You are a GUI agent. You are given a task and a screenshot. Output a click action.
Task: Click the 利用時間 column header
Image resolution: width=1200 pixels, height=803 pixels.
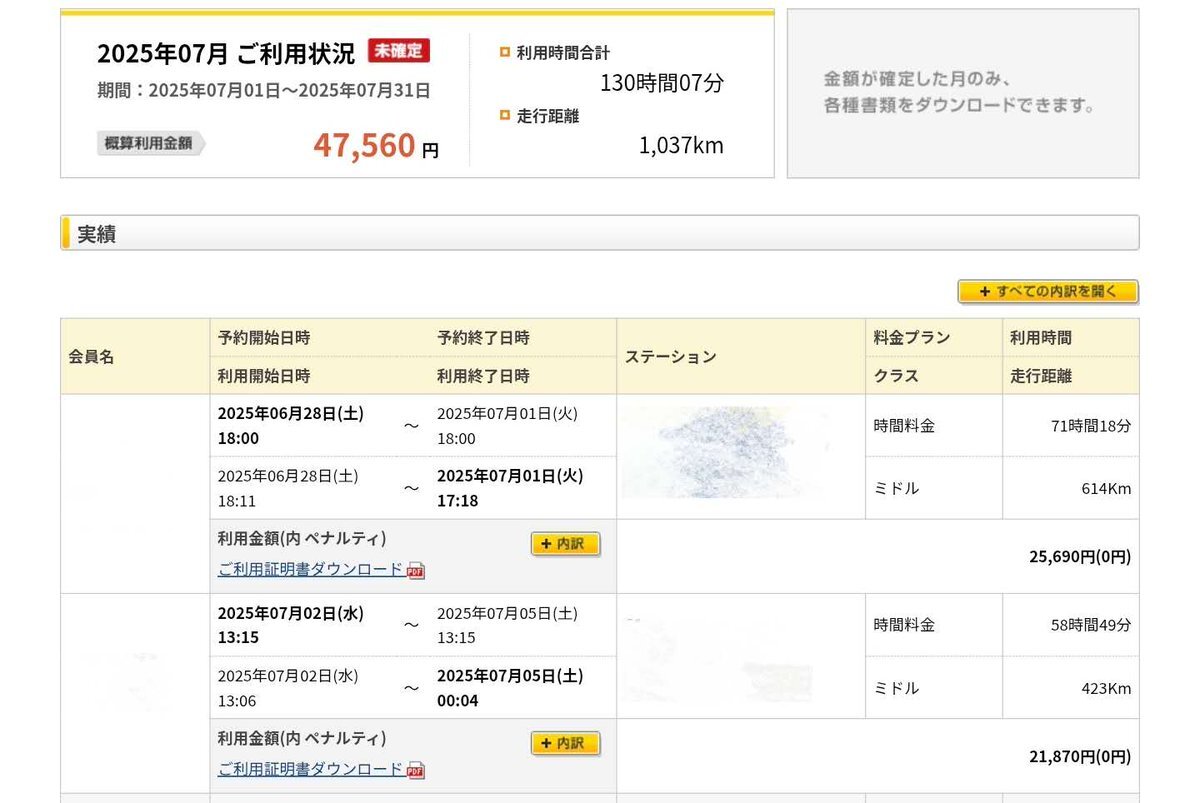pos(1040,338)
